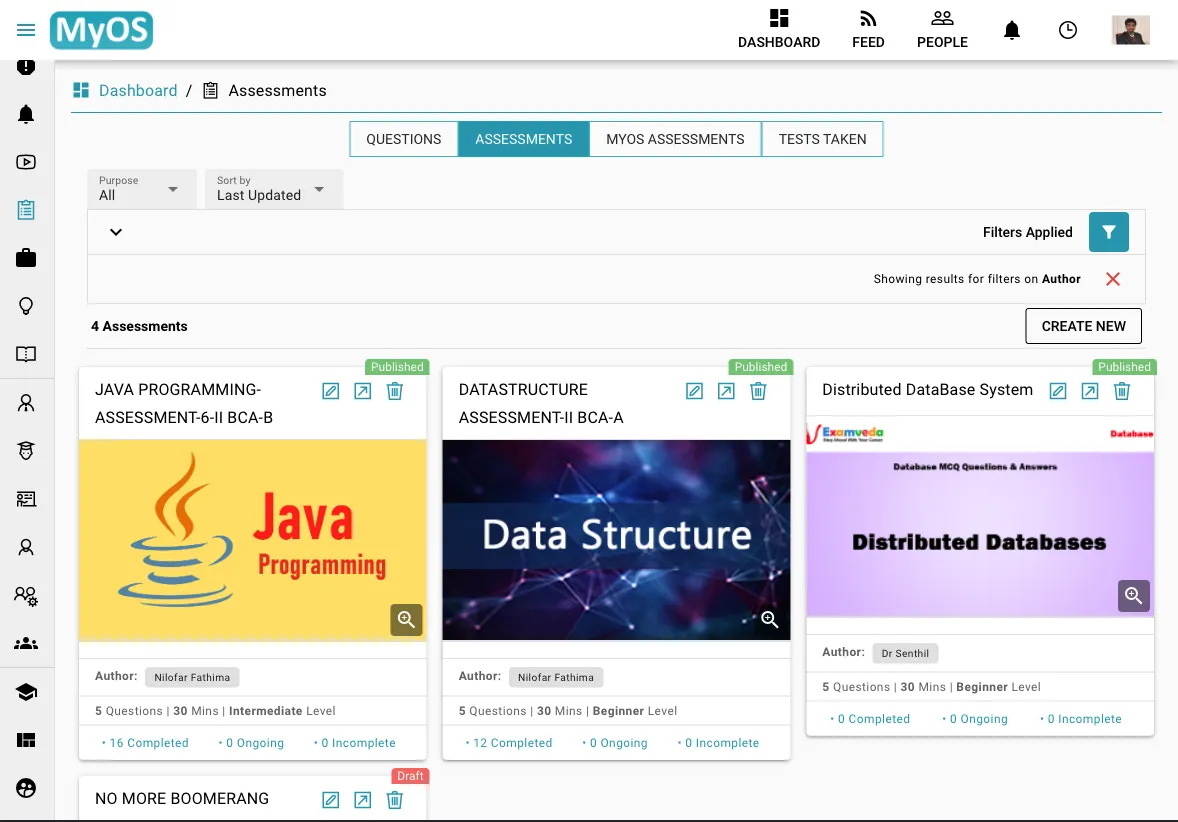Open the sidebar lightbulb icon

click(26, 306)
